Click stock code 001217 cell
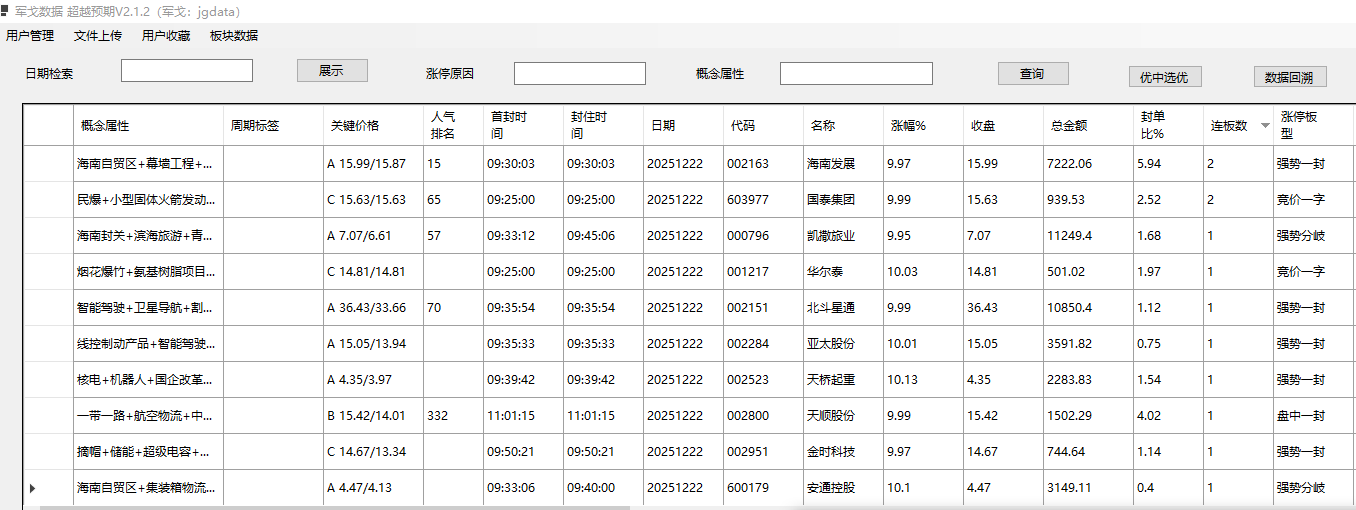This screenshot has height=510, width=1356. 763,272
